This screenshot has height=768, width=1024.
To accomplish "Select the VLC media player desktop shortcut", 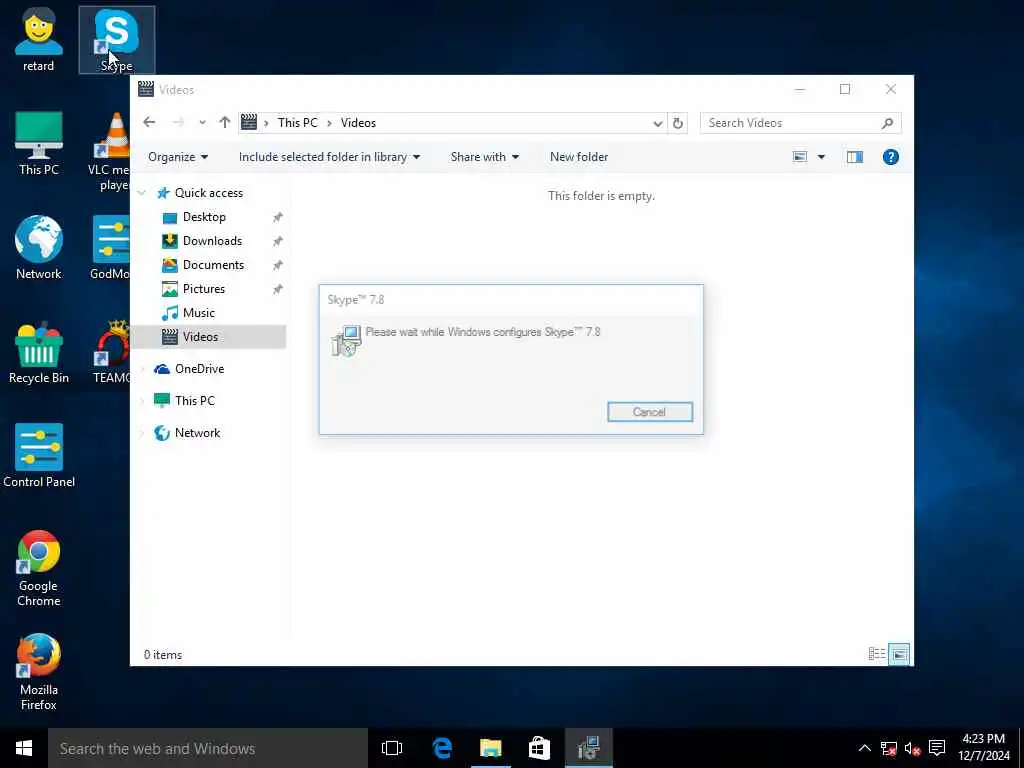I will (111, 152).
